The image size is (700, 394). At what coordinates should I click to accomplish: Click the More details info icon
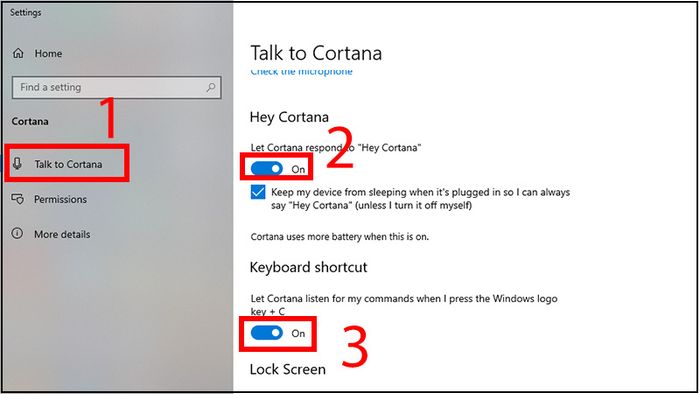17,233
